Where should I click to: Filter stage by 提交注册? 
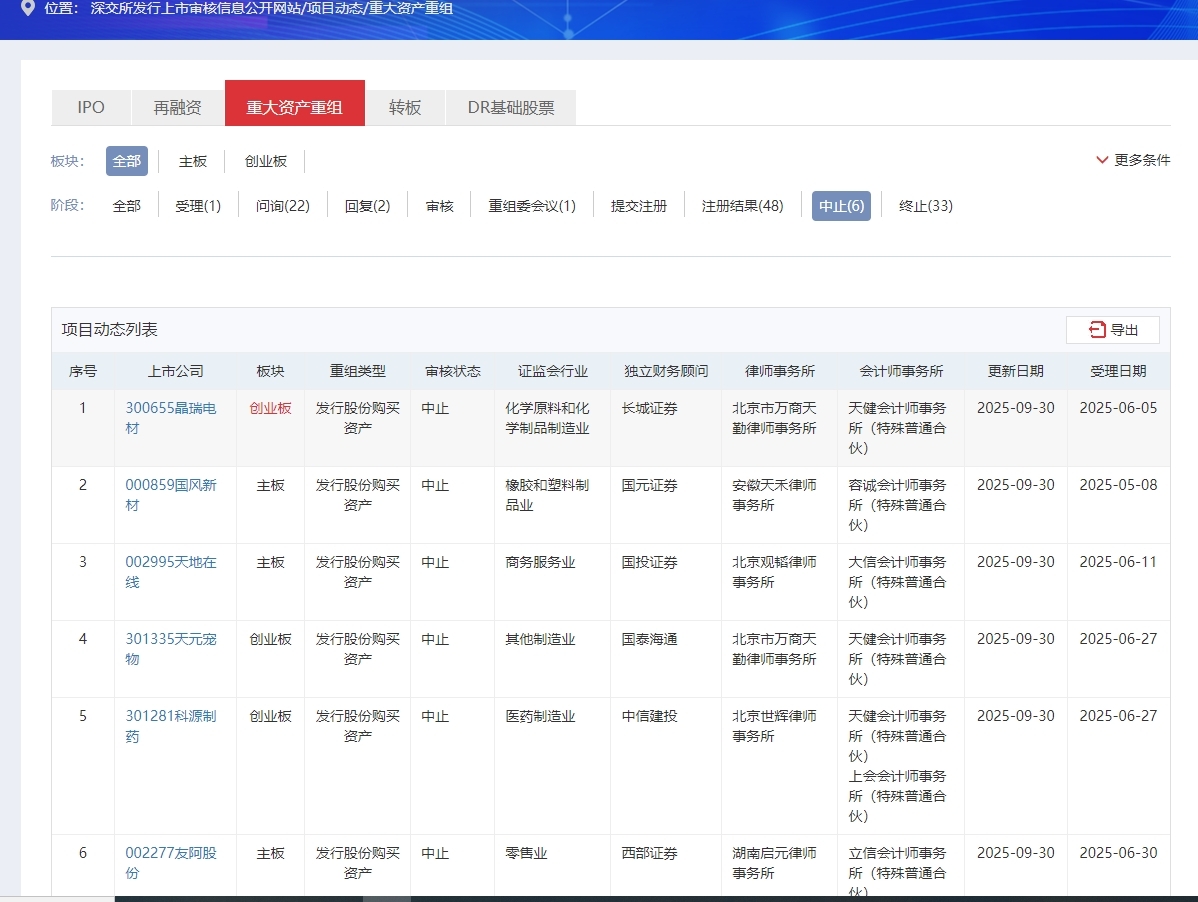coord(639,206)
